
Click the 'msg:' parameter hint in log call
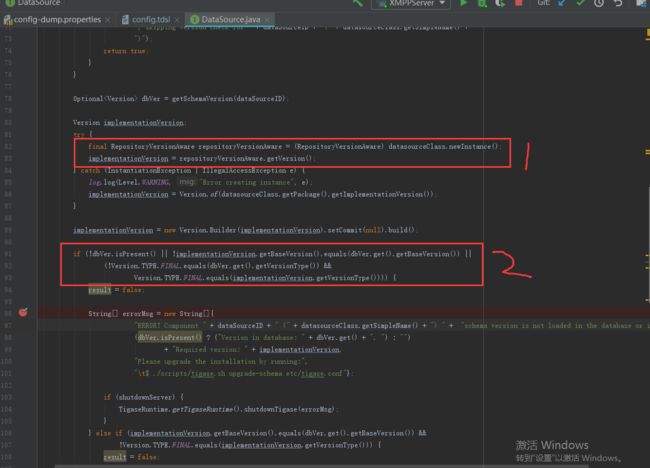pos(186,182)
